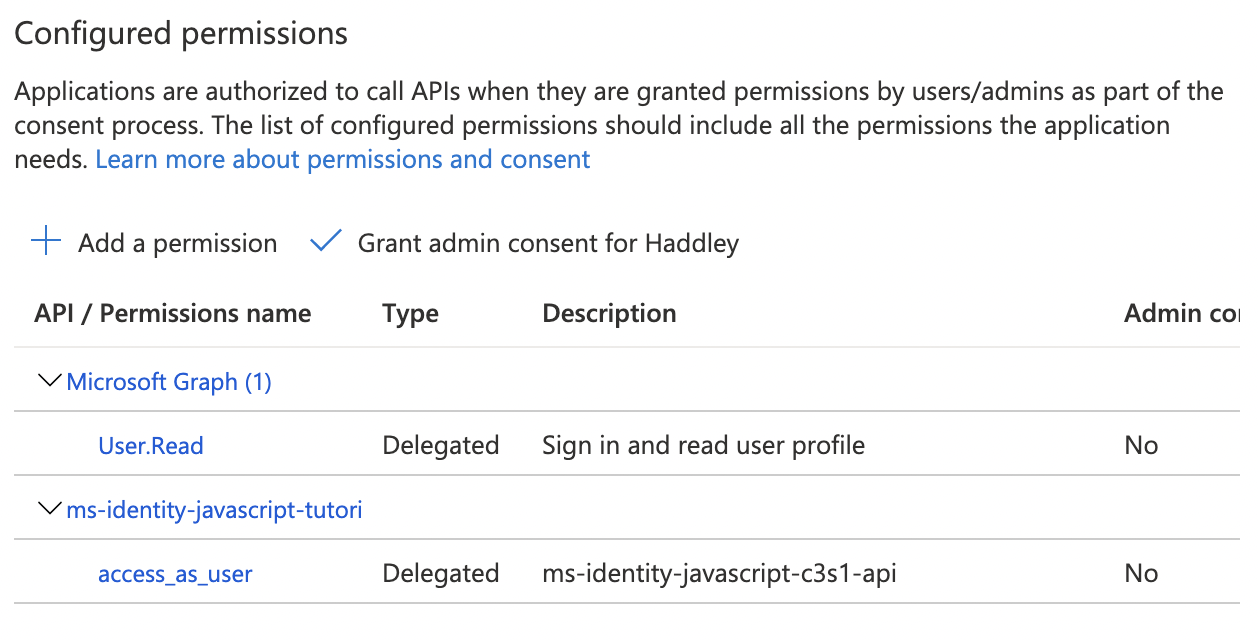The width and height of the screenshot is (1258, 640).
Task: Open the access_as_user permission
Action: click(175, 574)
